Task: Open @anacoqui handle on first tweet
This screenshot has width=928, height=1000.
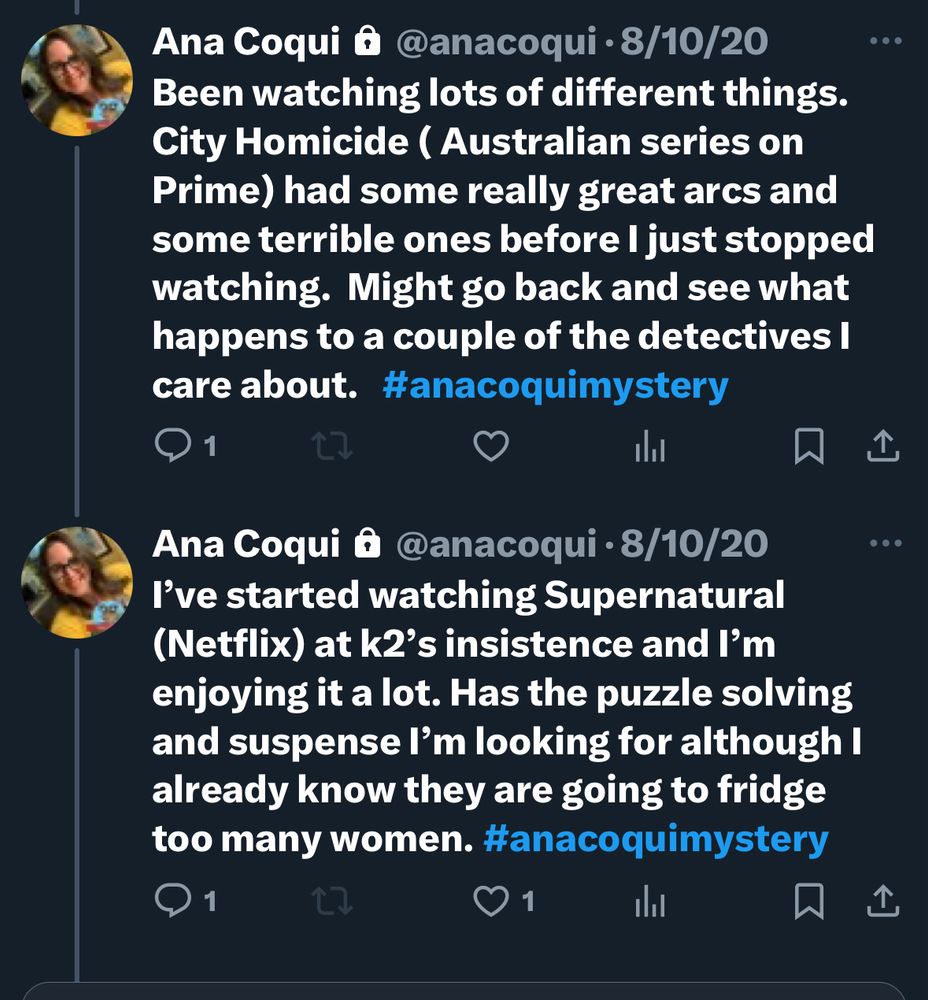Action: tap(496, 42)
